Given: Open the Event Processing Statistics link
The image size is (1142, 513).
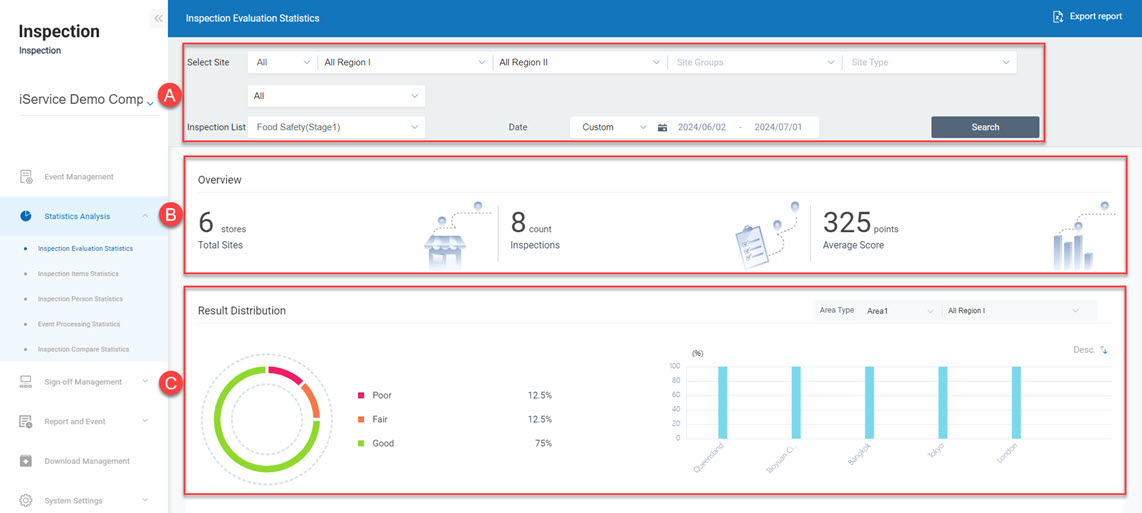Looking at the screenshot, I should click(79, 324).
